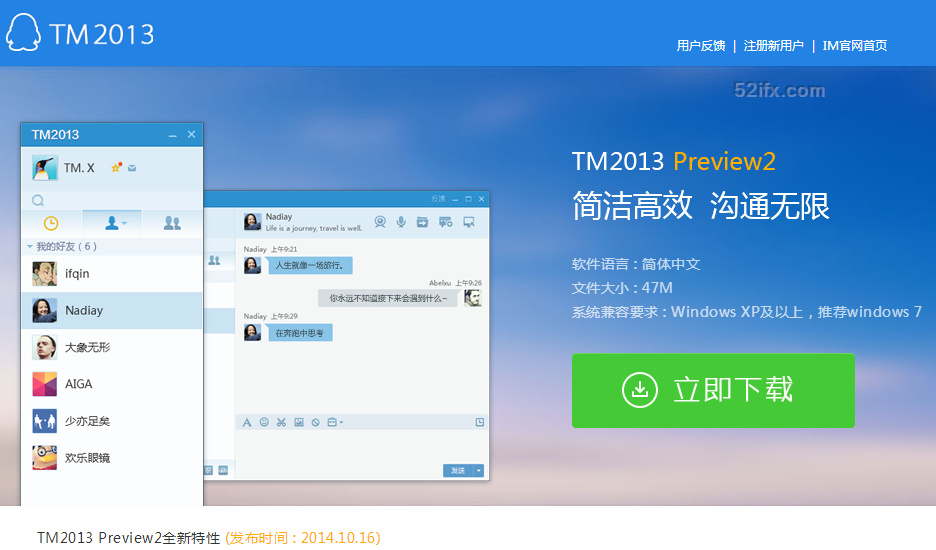
Task: Select contact 欢乐眼镜 in friends list
Action: pos(112,458)
